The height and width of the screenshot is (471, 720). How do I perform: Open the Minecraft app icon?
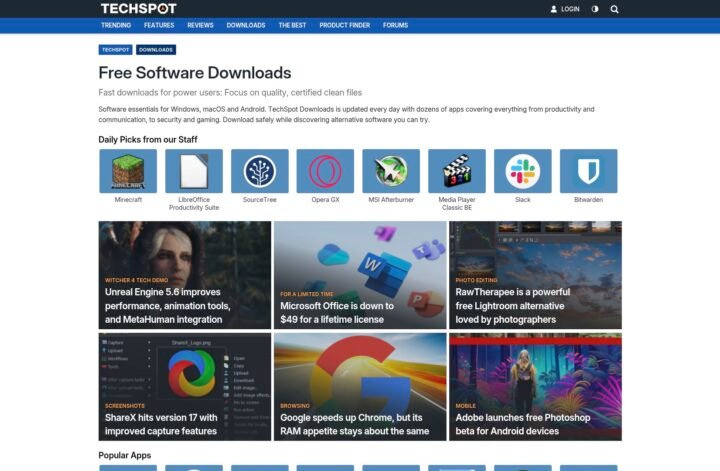128,171
